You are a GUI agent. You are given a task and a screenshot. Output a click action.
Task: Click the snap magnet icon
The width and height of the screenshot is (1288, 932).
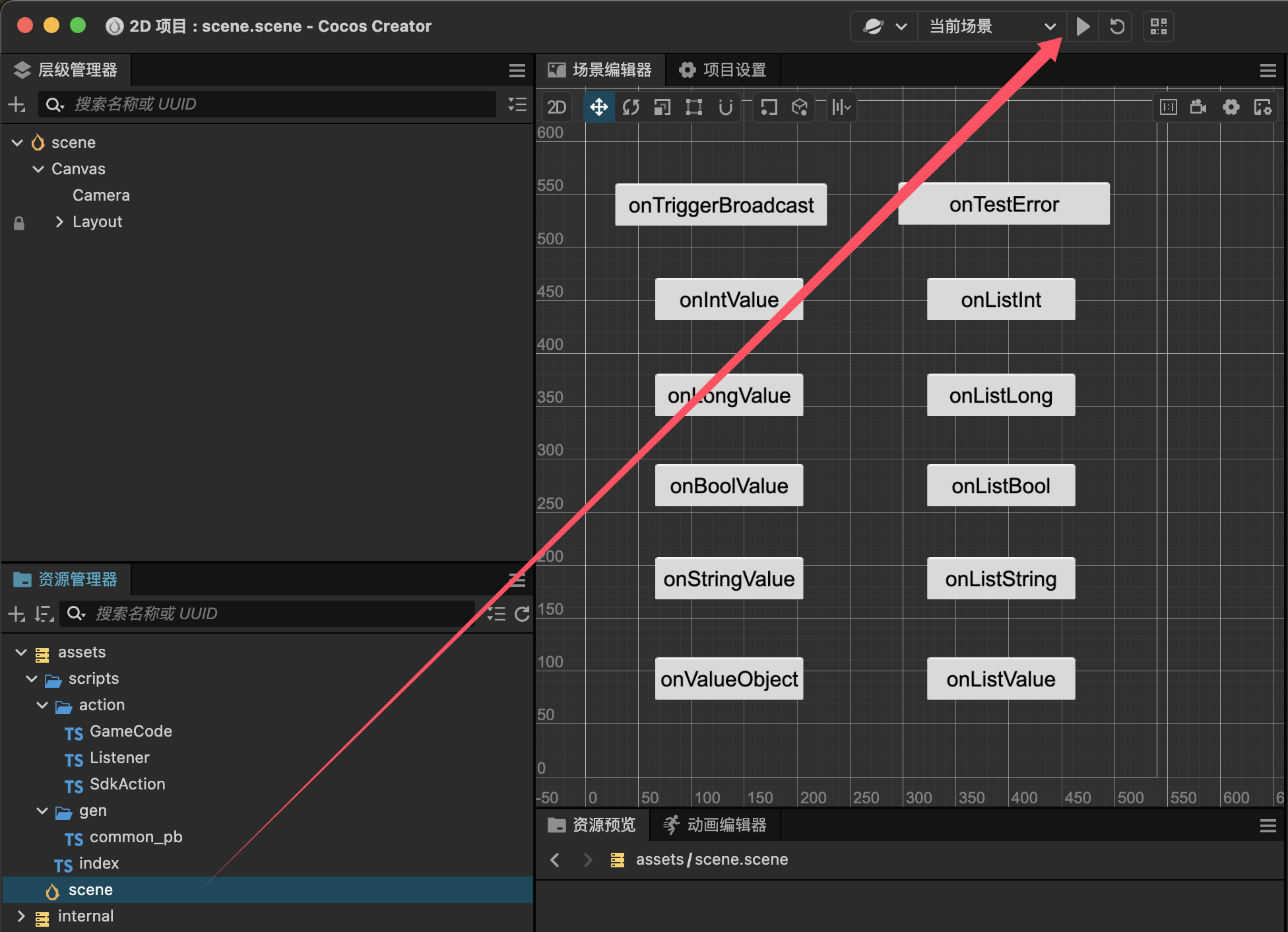click(725, 107)
